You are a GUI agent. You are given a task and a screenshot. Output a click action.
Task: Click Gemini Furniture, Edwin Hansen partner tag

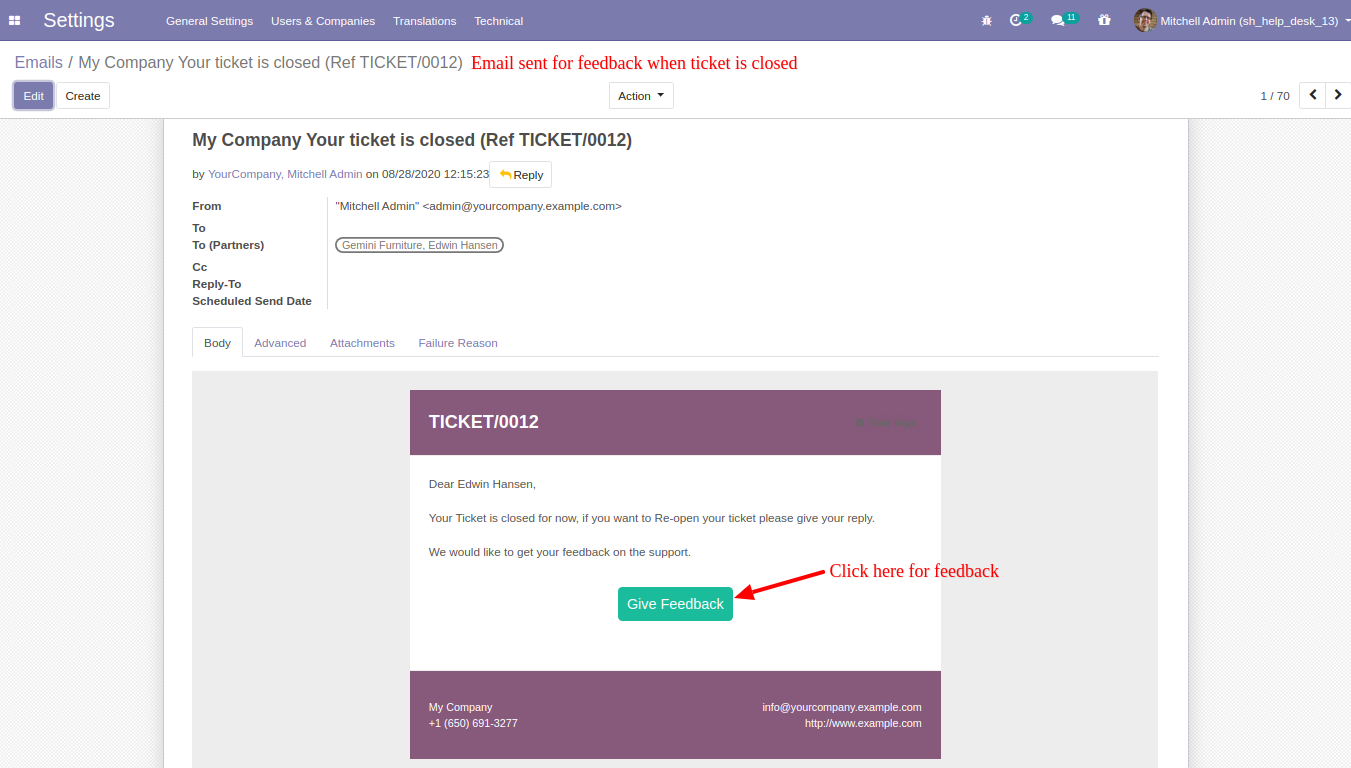click(419, 245)
